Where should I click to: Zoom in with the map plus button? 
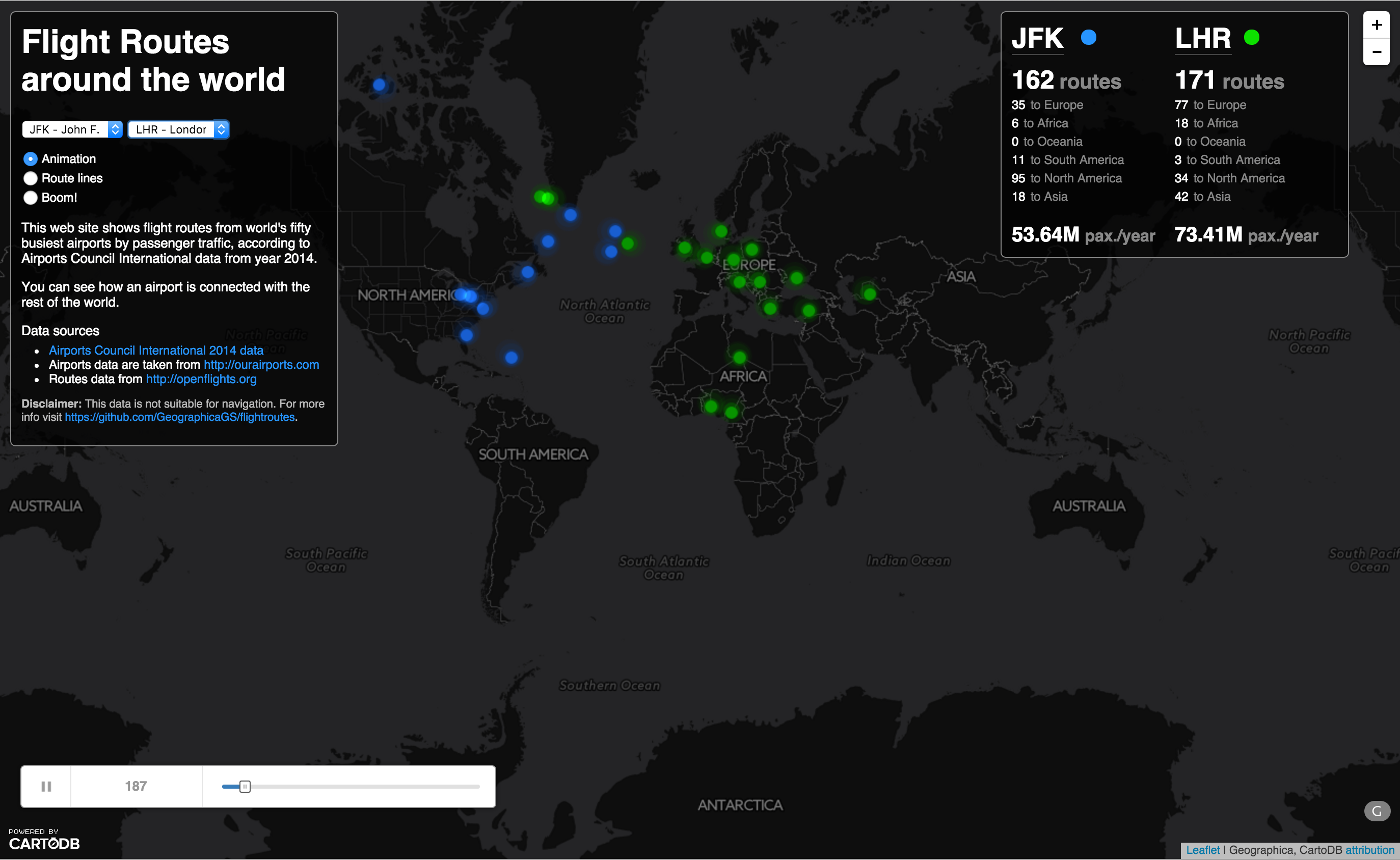click(x=1376, y=25)
